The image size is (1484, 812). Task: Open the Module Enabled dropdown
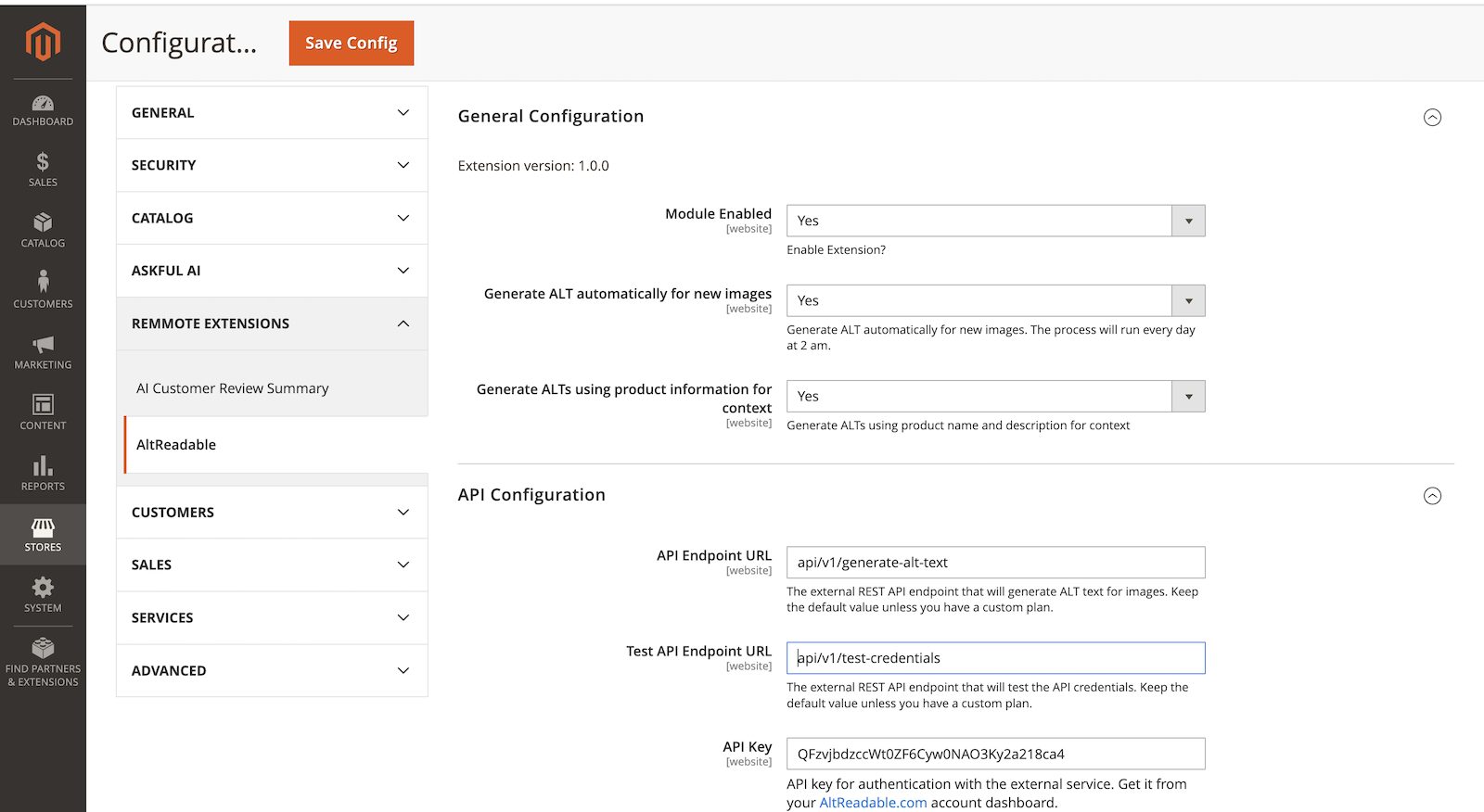[x=995, y=221]
